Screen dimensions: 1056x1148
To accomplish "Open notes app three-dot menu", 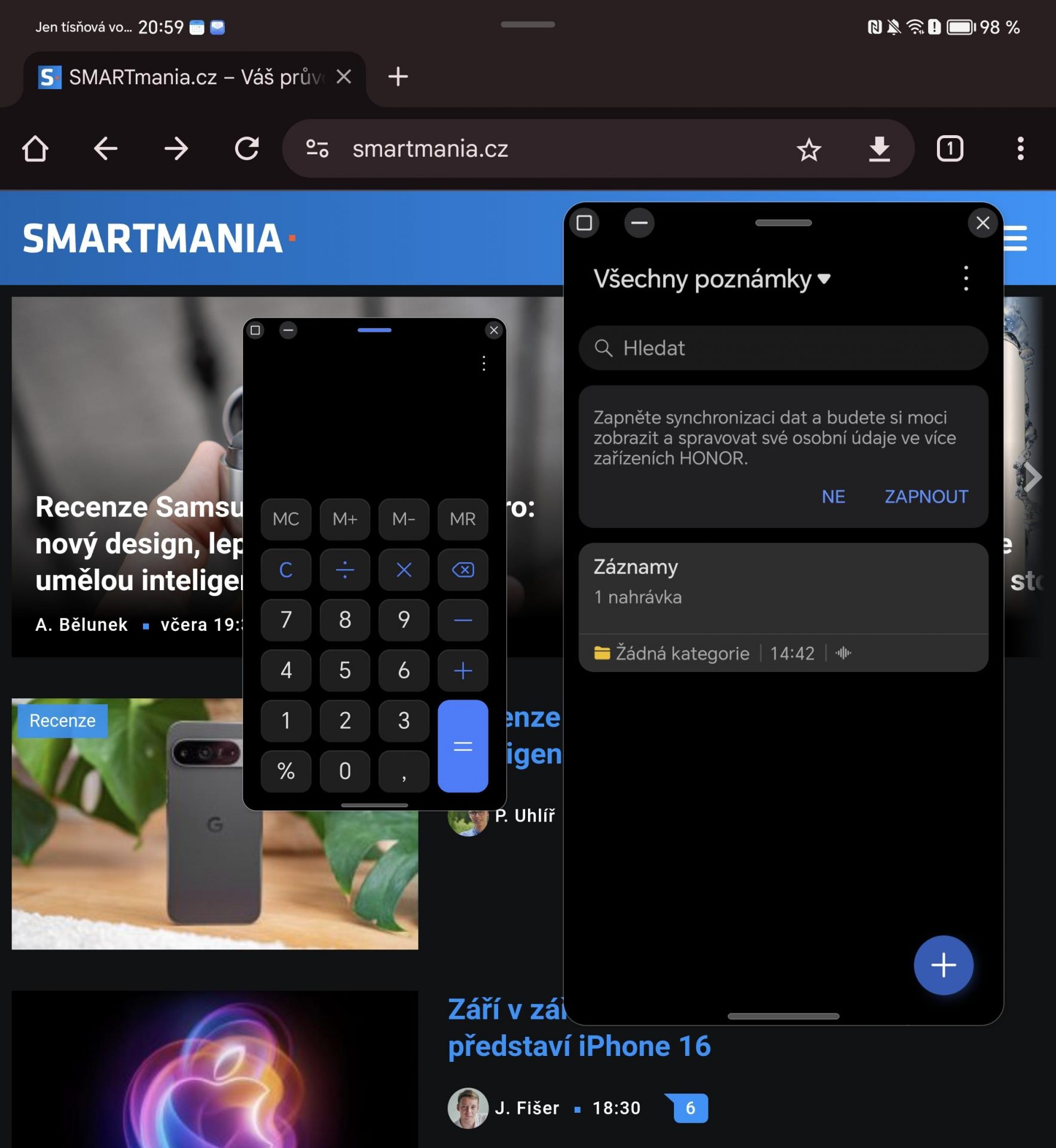I will tap(966, 279).
